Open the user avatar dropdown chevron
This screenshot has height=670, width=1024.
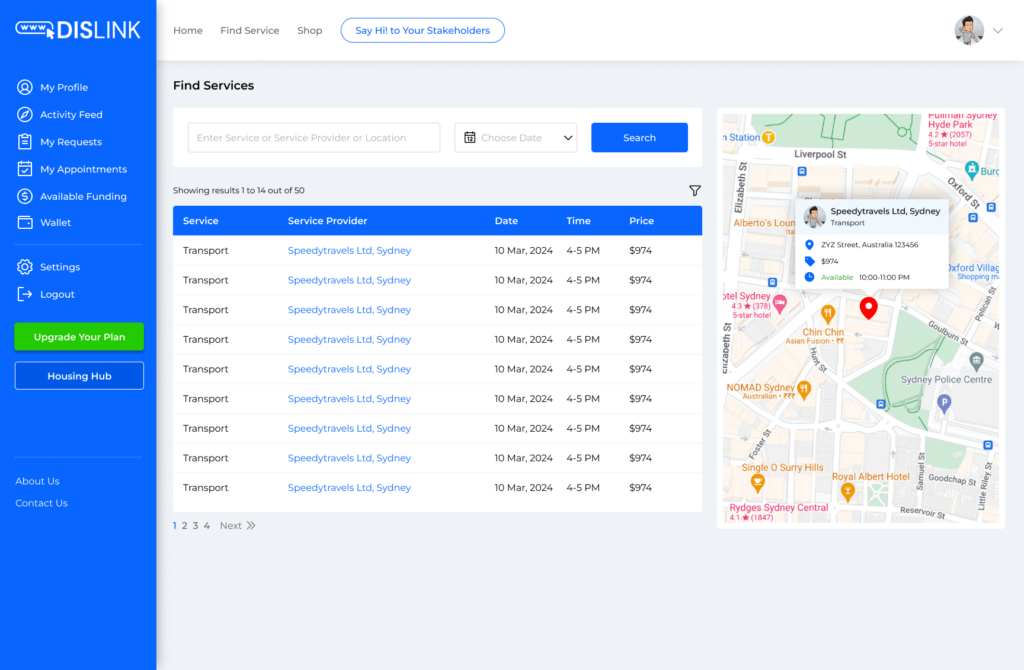coord(997,31)
